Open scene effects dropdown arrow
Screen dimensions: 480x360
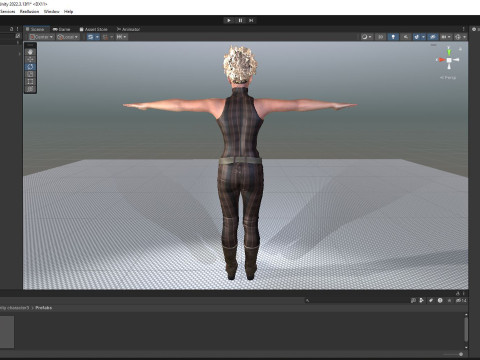coord(423,37)
